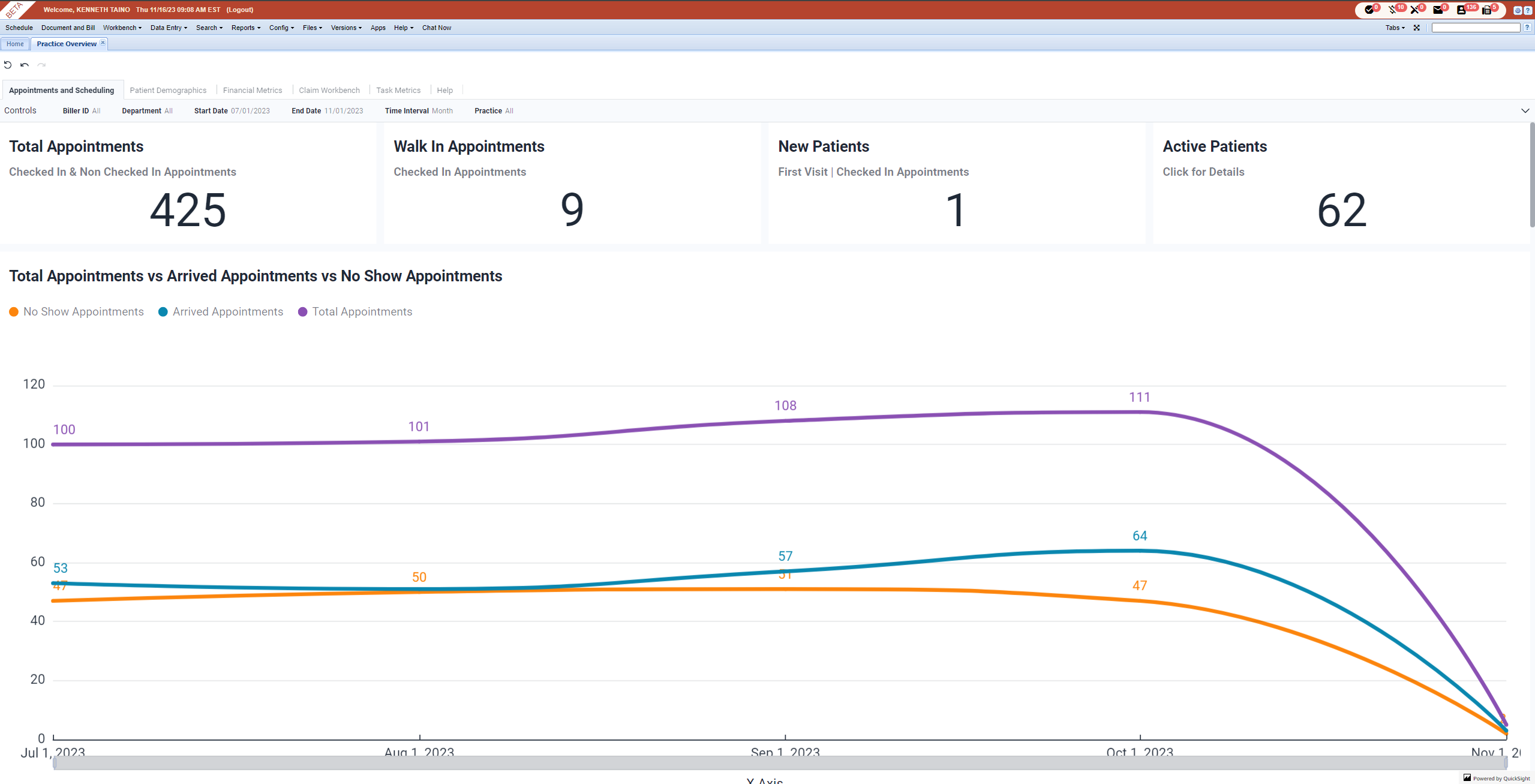Click the undo arrow icon
The height and width of the screenshot is (784, 1535).
tap(25, 65)
